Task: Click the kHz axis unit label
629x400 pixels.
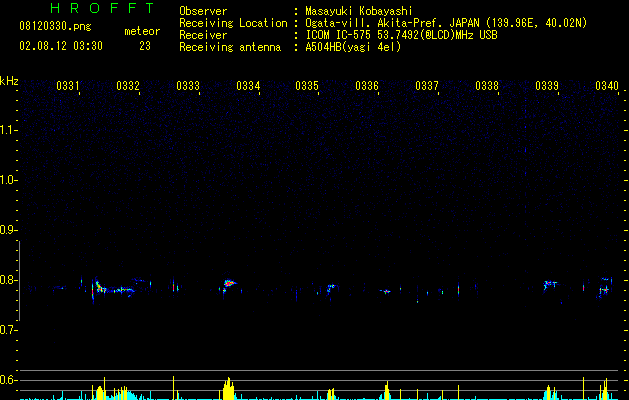Action: tap(9, 81)
